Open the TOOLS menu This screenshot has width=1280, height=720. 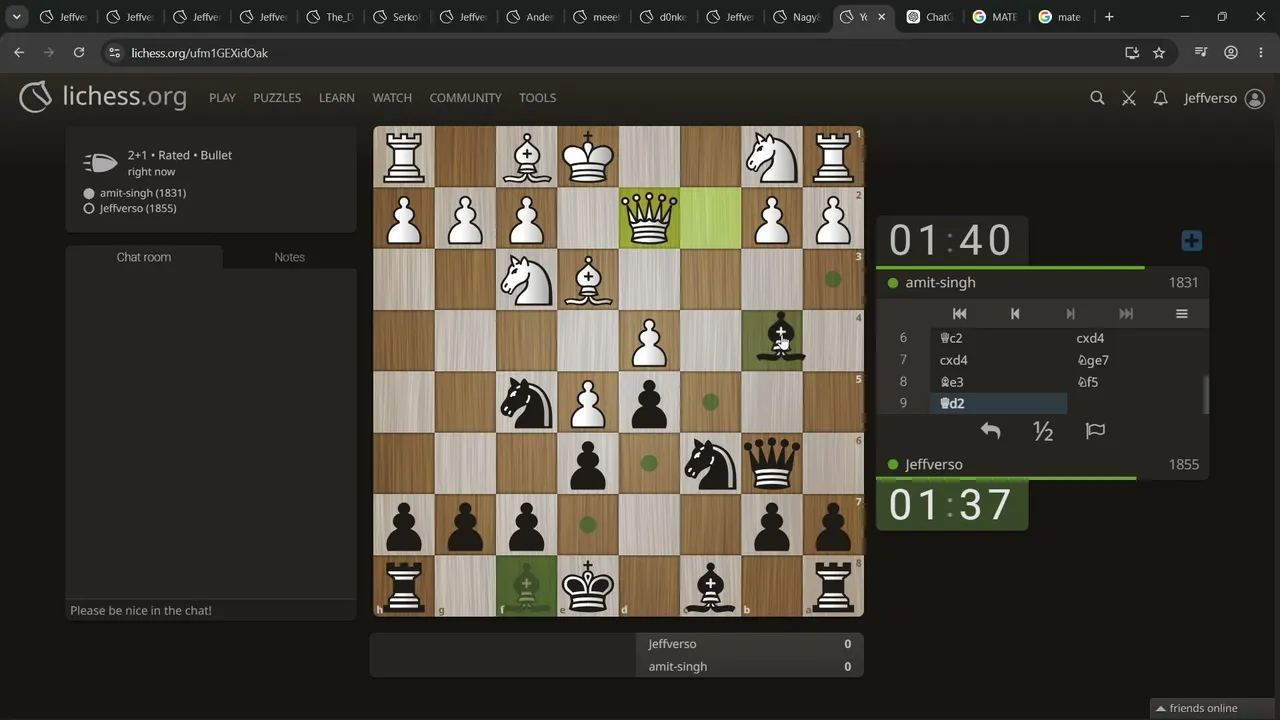pos(537,98)
